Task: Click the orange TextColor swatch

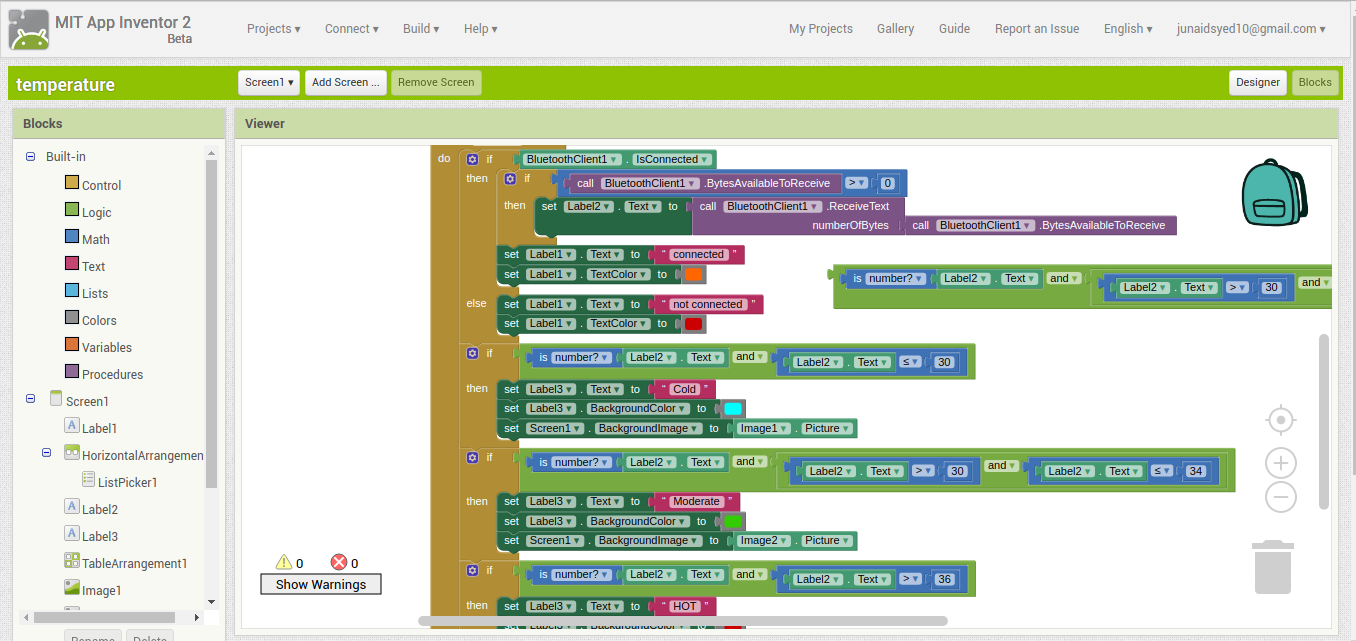Action: (693, 274)
